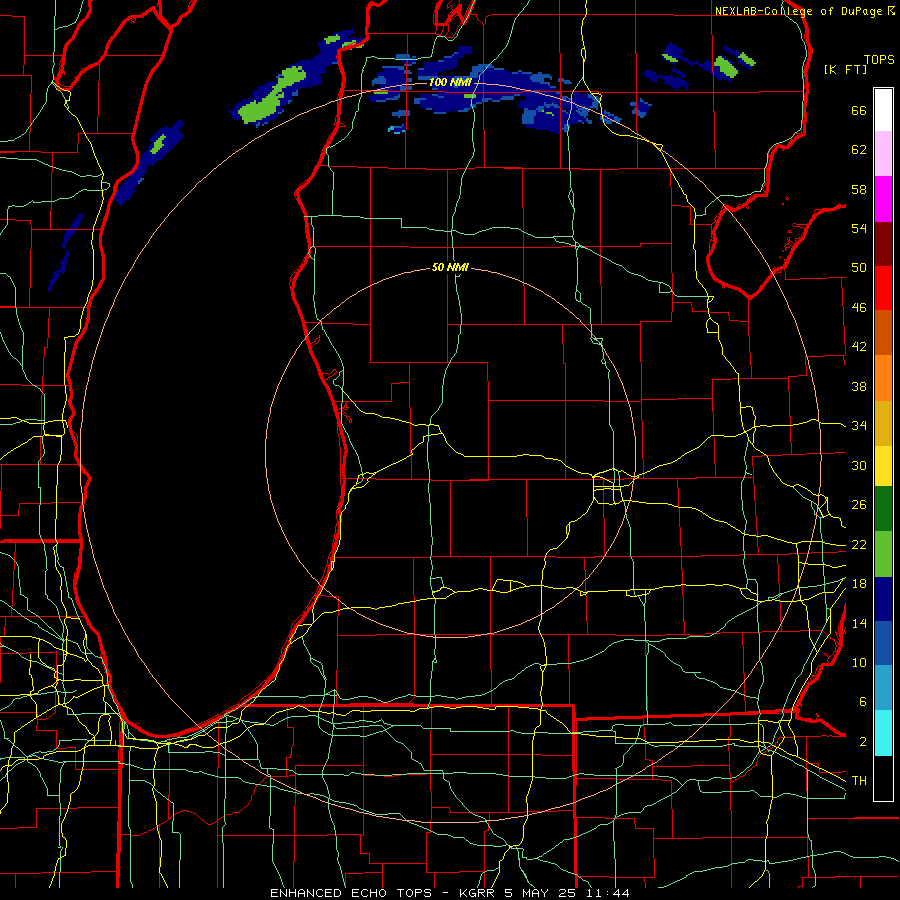
Task: Select the yellow legend swatch
Action: [883, 466]
